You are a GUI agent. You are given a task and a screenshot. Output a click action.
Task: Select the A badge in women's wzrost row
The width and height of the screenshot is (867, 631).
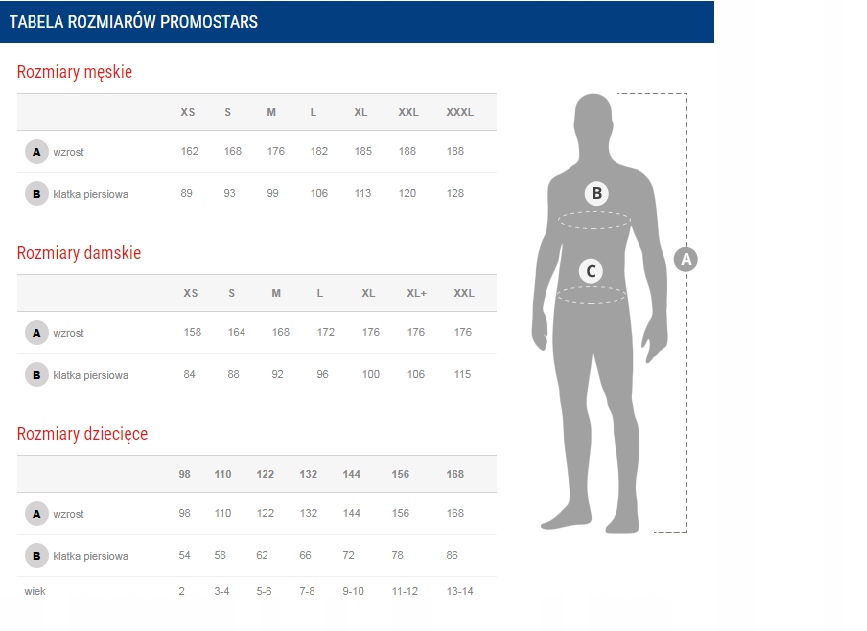[x=37, y=333]
